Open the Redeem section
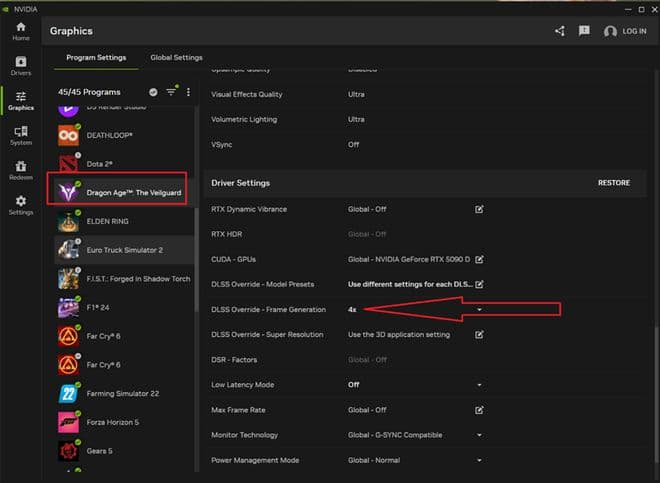 pos(20,171)
